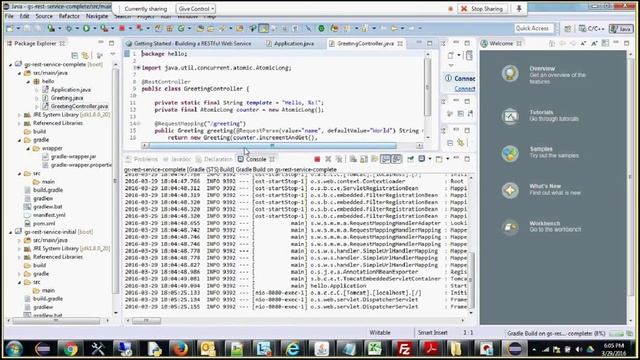Click the Windows Start button
640x360 pixels.
pyautogui.click(x=14, y=349)
